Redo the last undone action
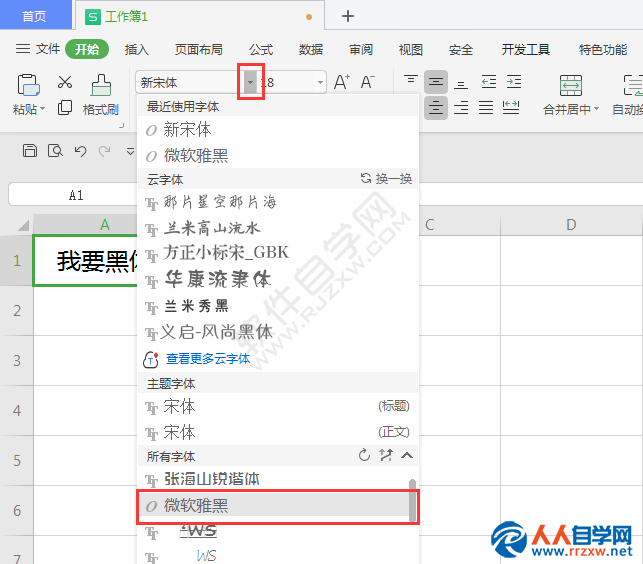643x564 pixels. coord(105,151)
